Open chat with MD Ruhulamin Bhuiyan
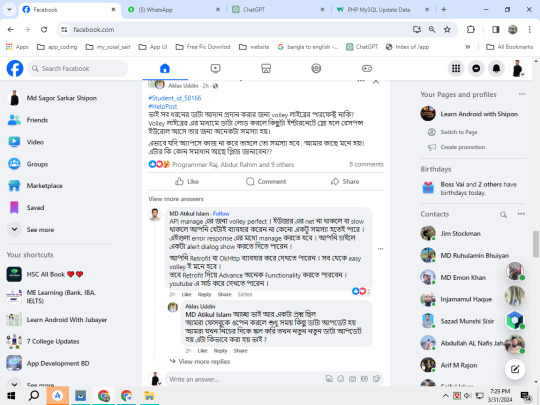The height and width of the screenshot is (405, 540). click(x=465, y=256)
